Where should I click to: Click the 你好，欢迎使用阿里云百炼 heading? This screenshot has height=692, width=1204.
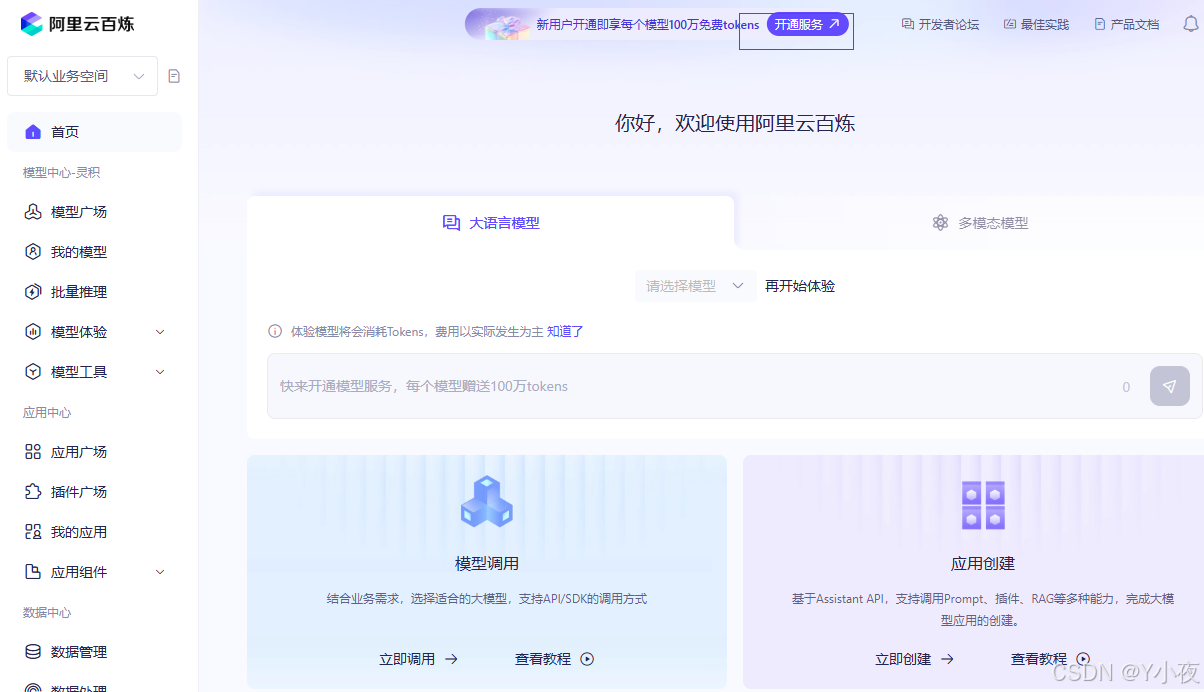tap(735, 124)
